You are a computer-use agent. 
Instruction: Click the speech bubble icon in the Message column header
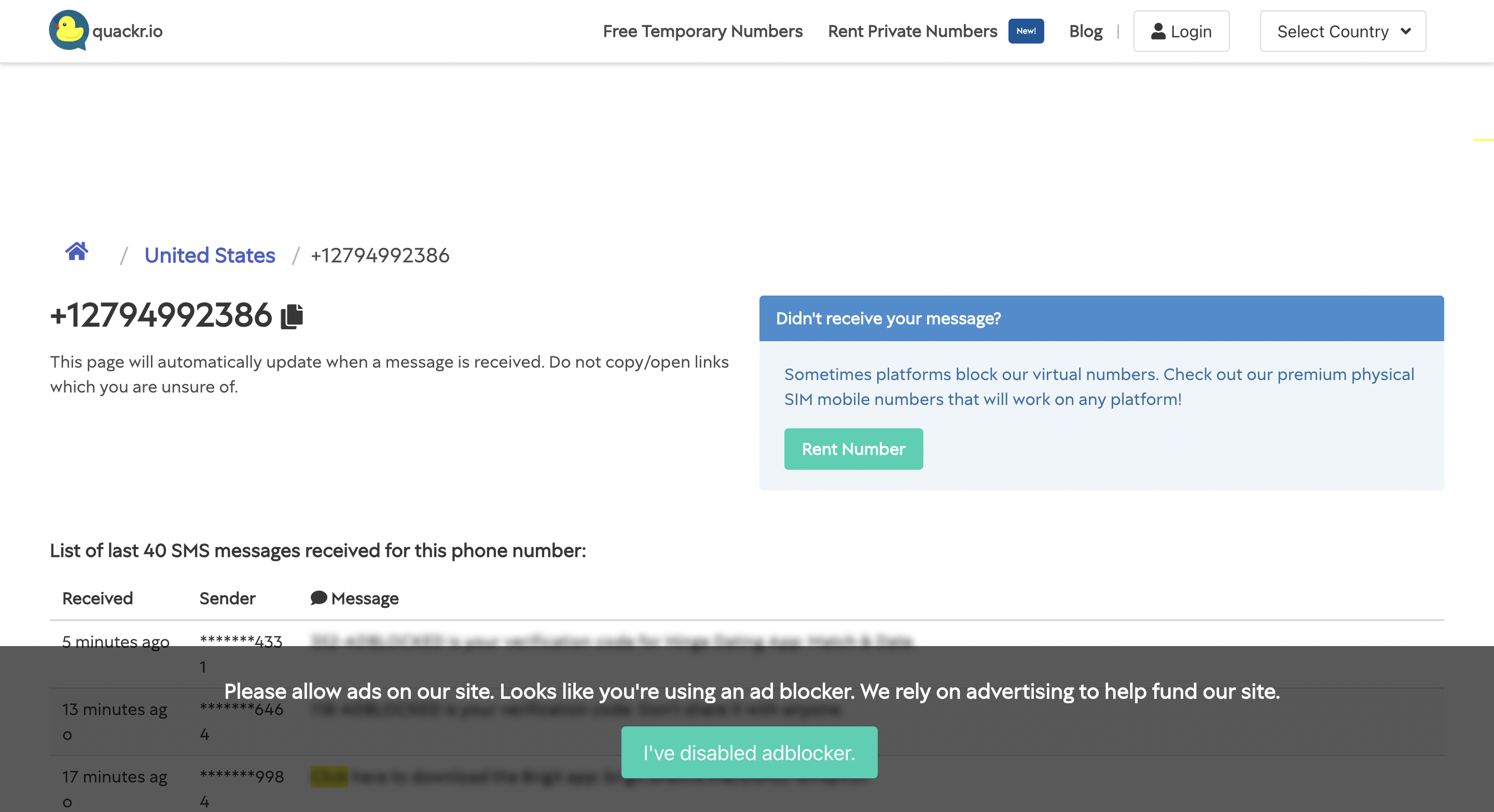pyautogui.click(x=319, y=598)
